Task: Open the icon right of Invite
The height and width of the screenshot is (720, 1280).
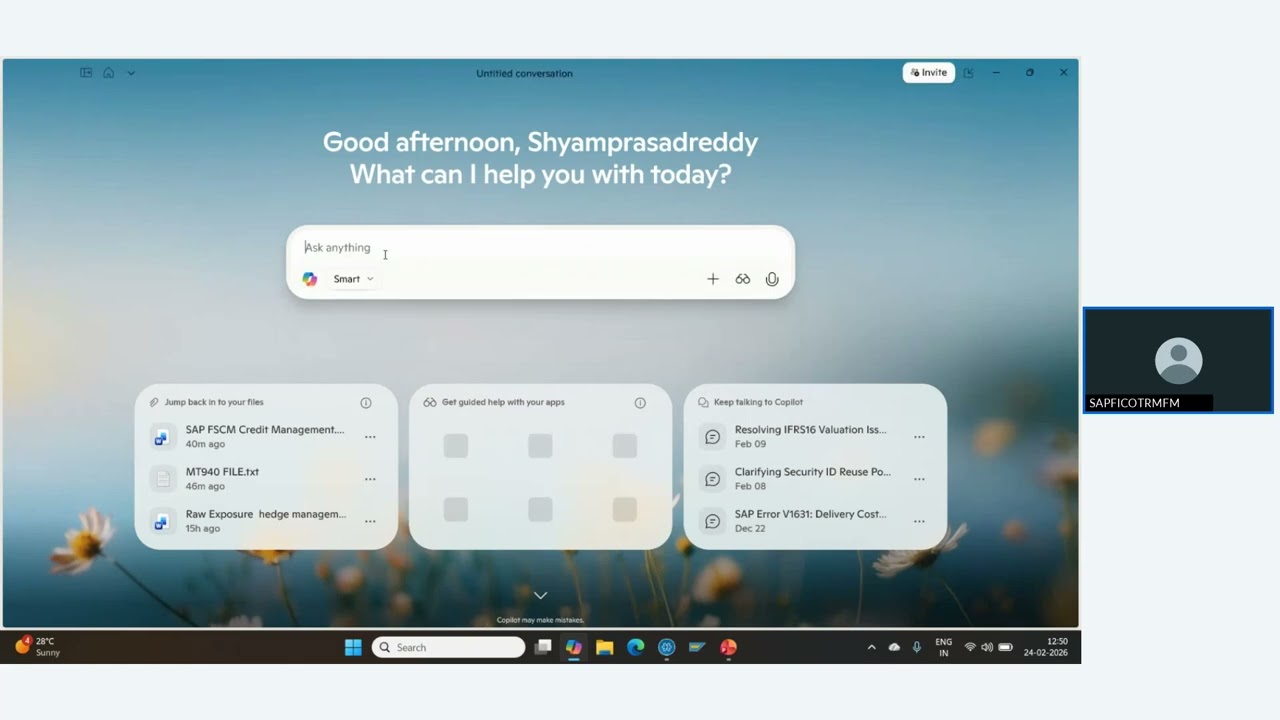Action: pos(968,73)
